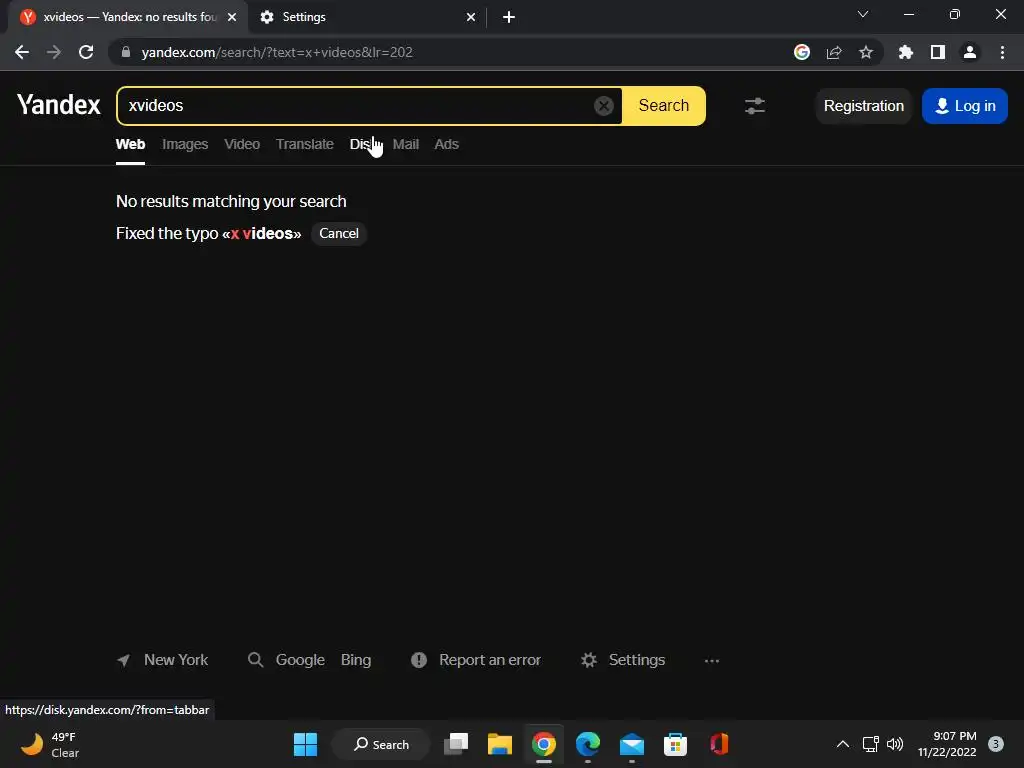Open the Translate tab
Image resolution: width=1024 pixels, height=768 pixels.
305,144
